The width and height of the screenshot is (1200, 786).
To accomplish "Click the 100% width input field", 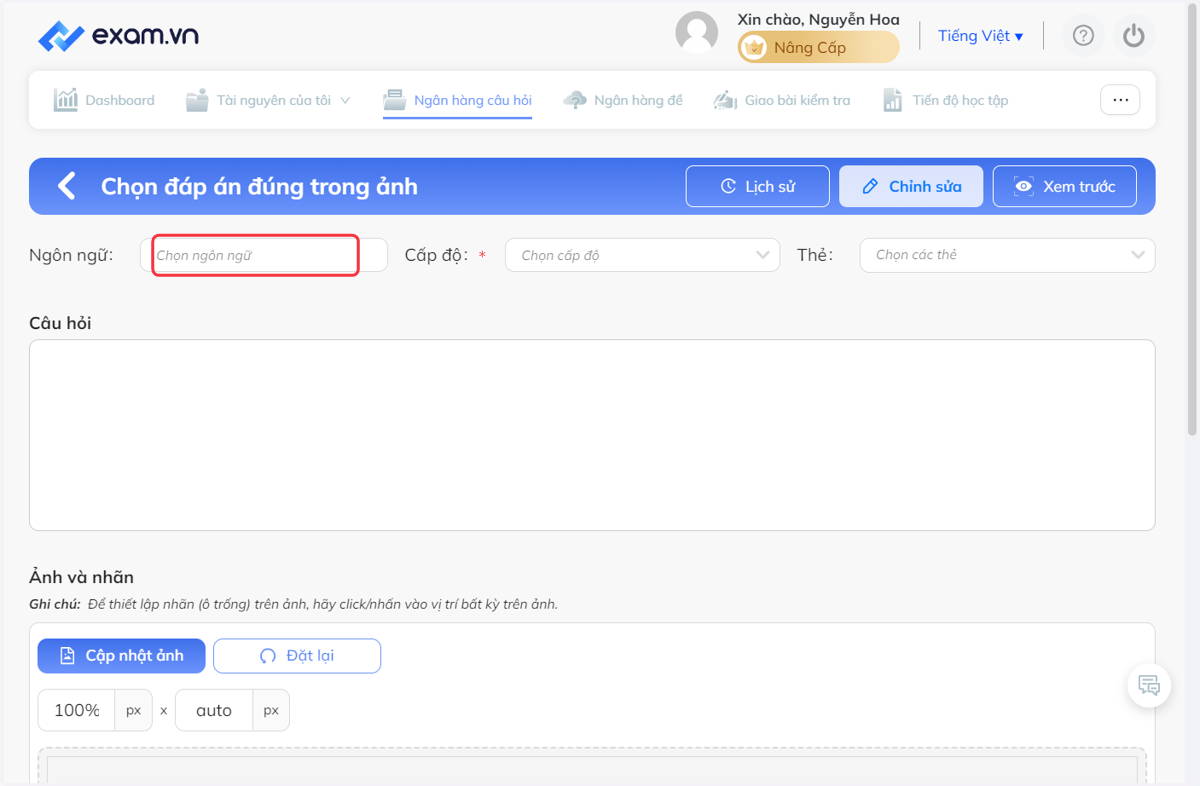I will pos(77,710).
